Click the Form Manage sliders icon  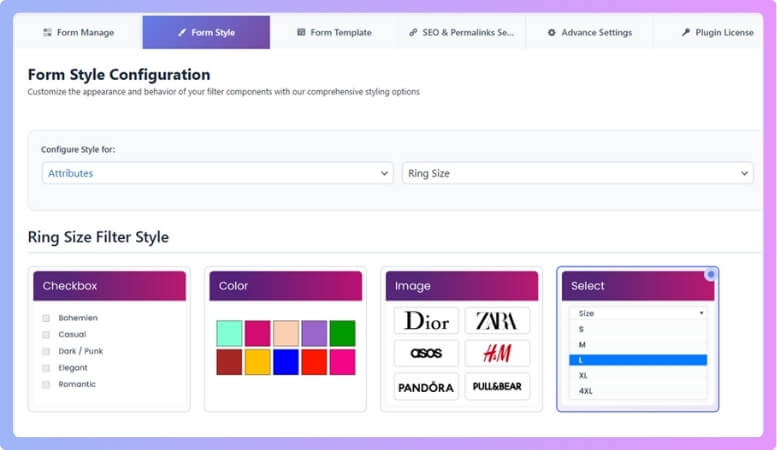[x=47, y=32]
